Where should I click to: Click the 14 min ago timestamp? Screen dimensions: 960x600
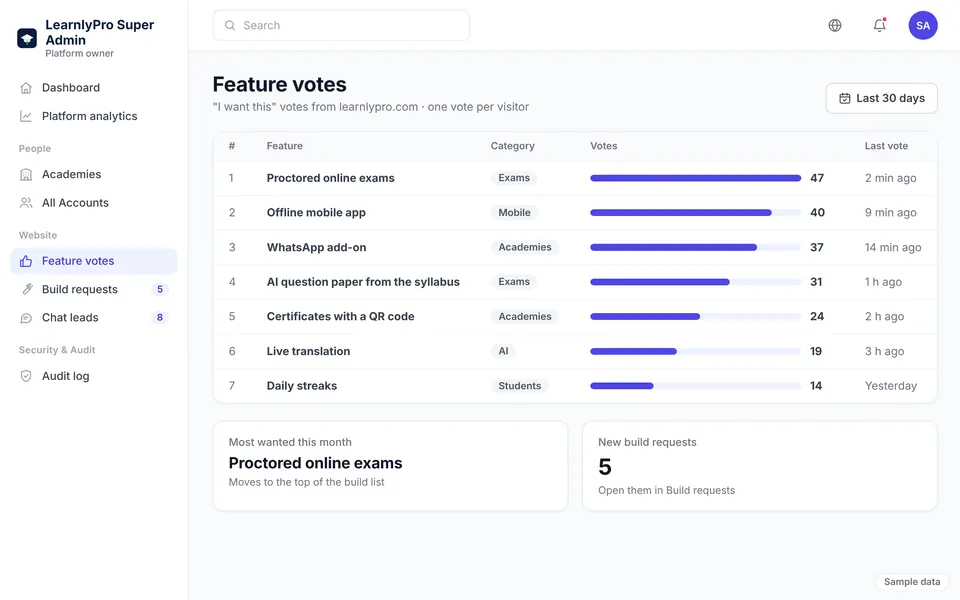[x=893, y=247]
